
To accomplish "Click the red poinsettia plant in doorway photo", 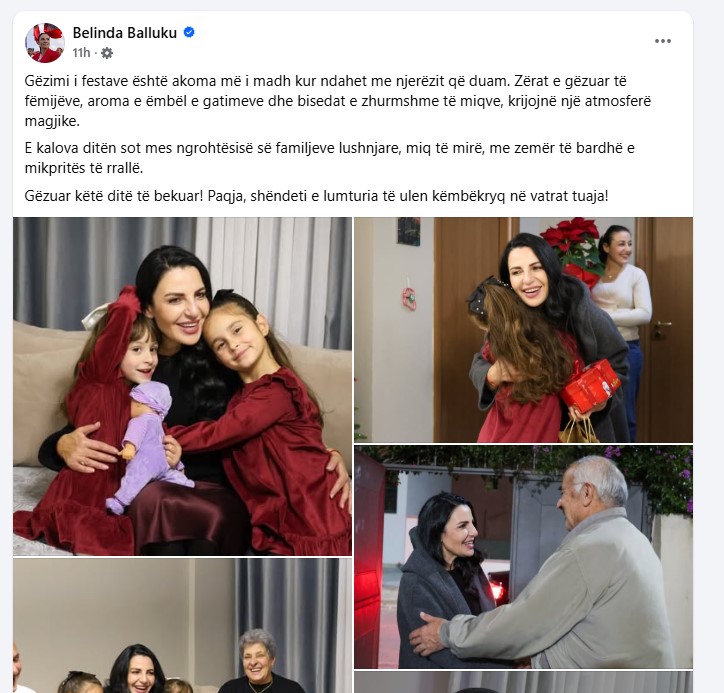I will click(573, 250).
